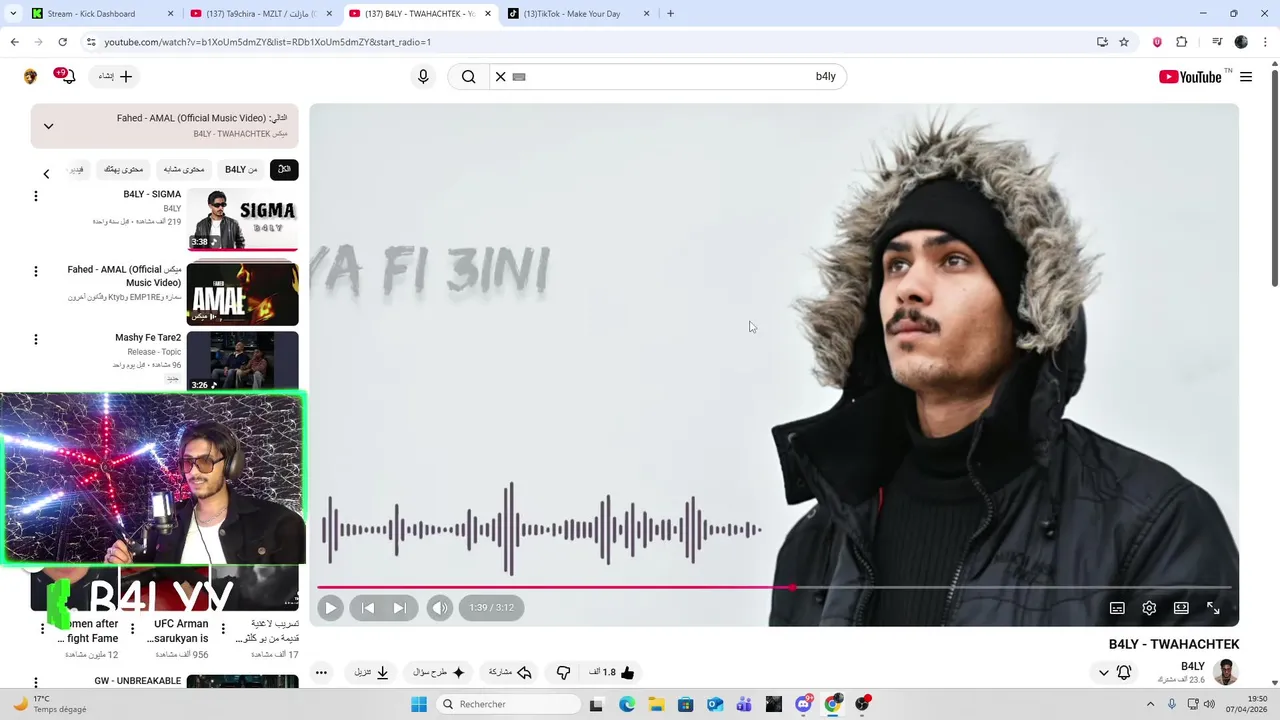Dislike the video with thumbs-down button
Screen dimensions: 1280x720
tap(563, 672)
